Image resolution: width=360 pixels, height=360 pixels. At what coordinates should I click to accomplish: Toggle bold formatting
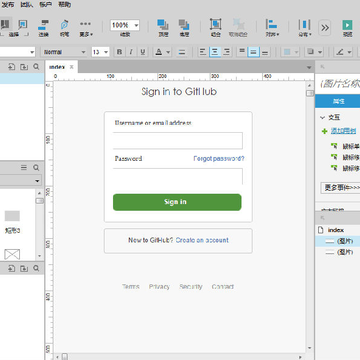[119, 52]
